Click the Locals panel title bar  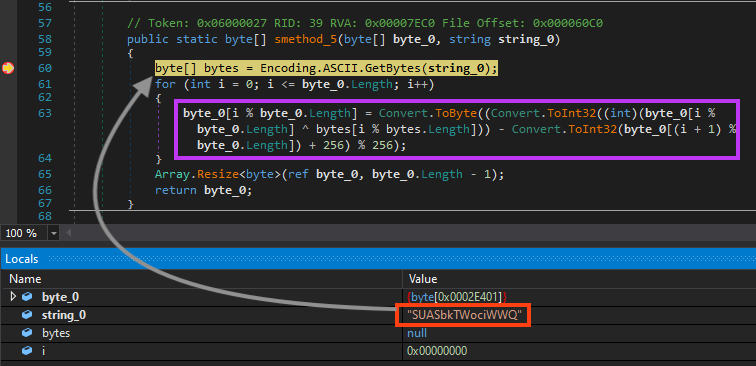point(378,259)
